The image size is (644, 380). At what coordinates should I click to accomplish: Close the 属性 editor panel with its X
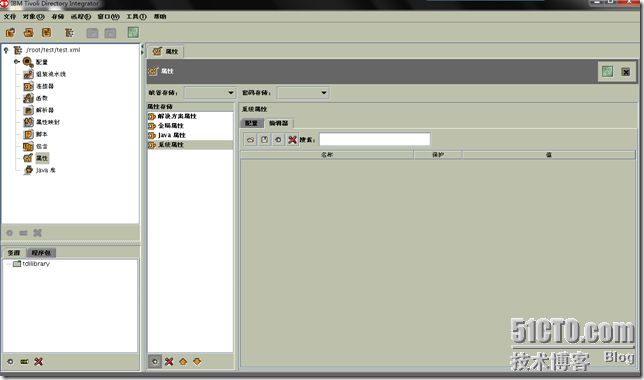point(626,72)
